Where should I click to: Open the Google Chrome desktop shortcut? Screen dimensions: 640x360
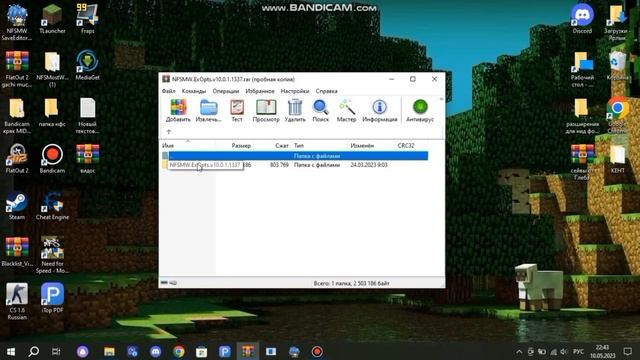tap(617, 115)
